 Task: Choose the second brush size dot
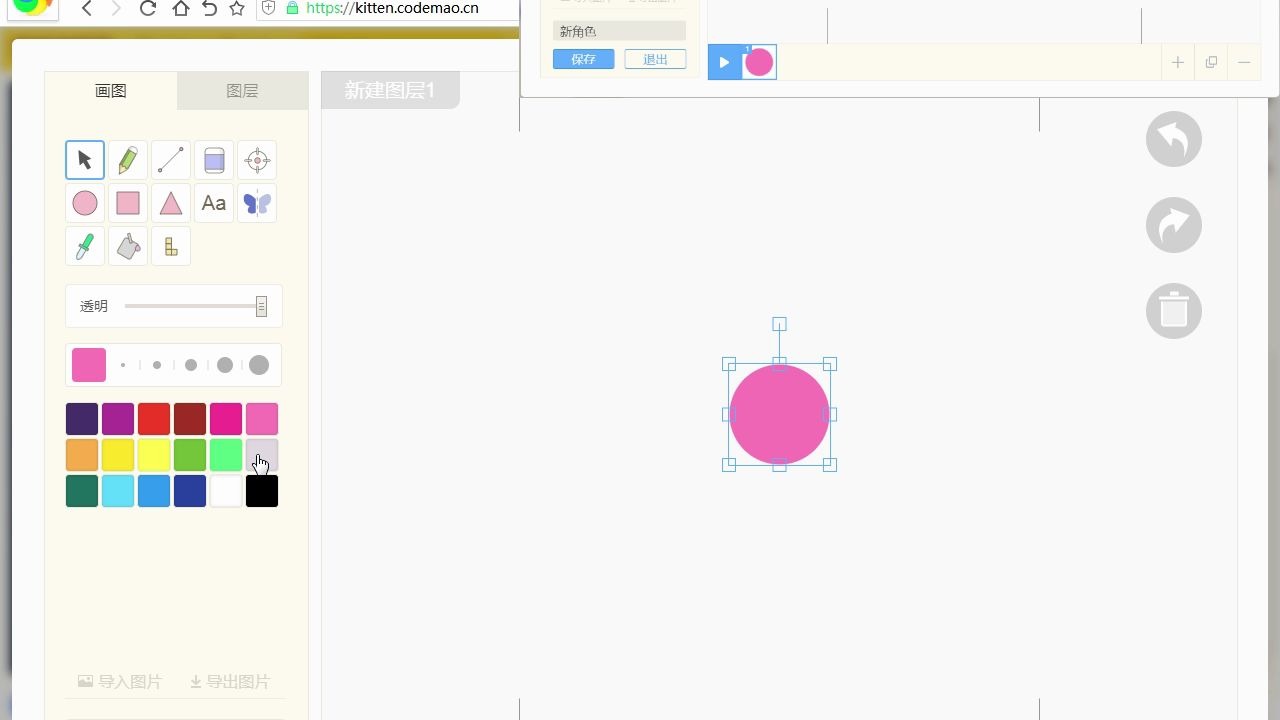157,365
